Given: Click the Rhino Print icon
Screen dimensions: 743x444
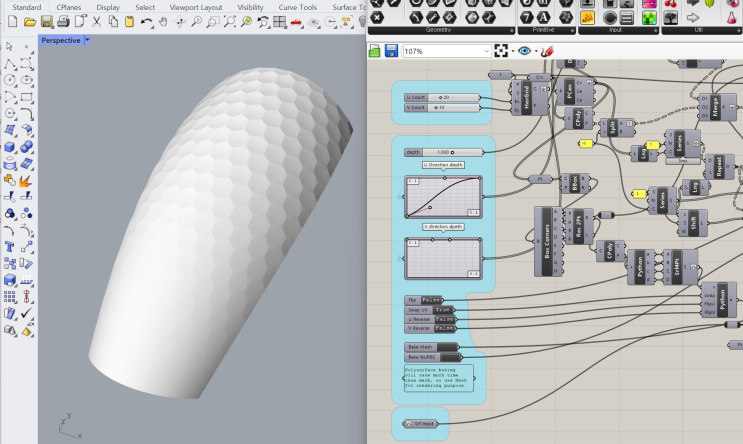Looking at the screenshot, I should coord(63,21).
